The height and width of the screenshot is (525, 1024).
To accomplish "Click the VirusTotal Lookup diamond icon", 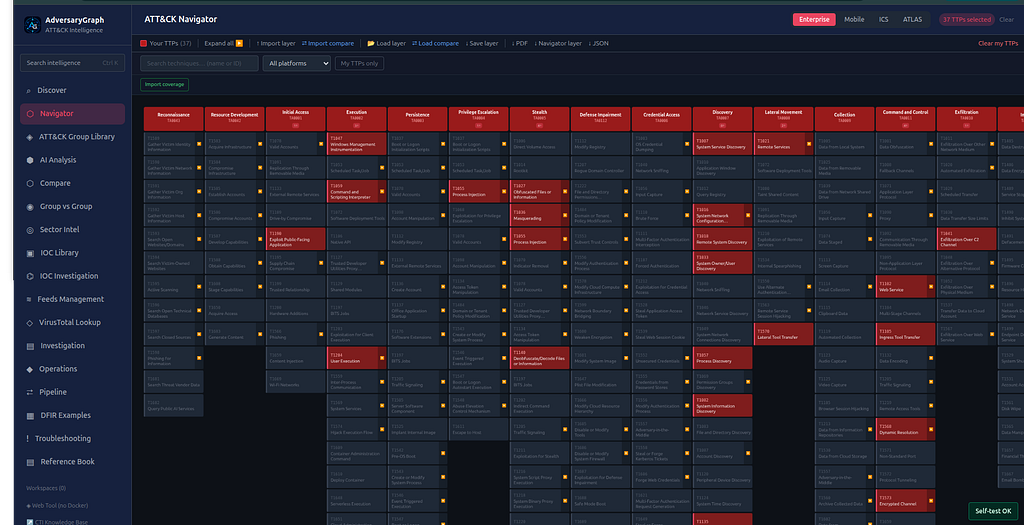I will click(29, 323).
